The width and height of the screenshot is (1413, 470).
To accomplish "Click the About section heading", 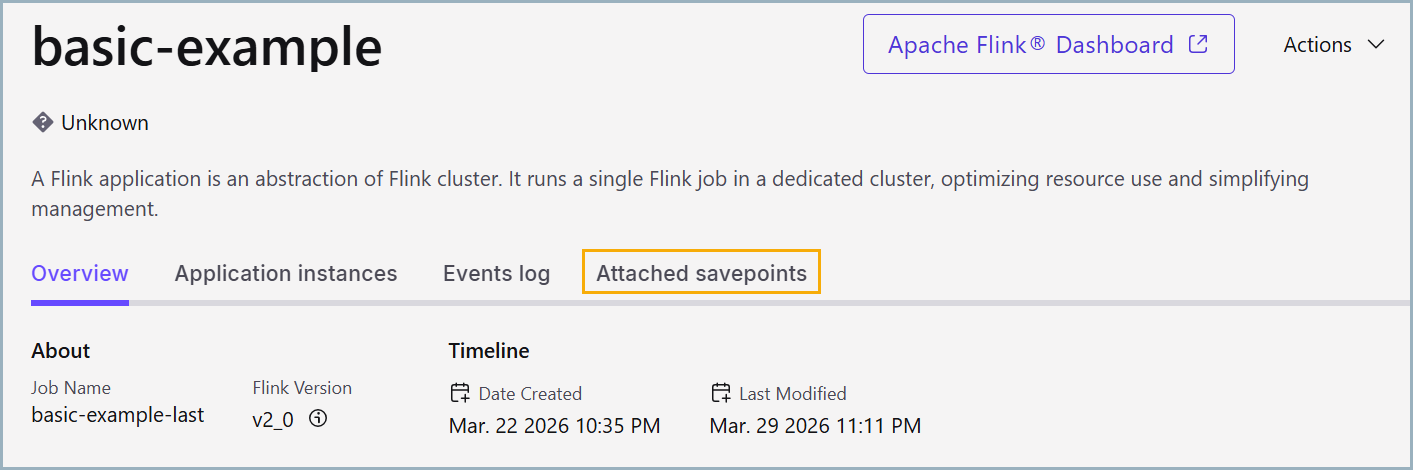I will [61, 350].
